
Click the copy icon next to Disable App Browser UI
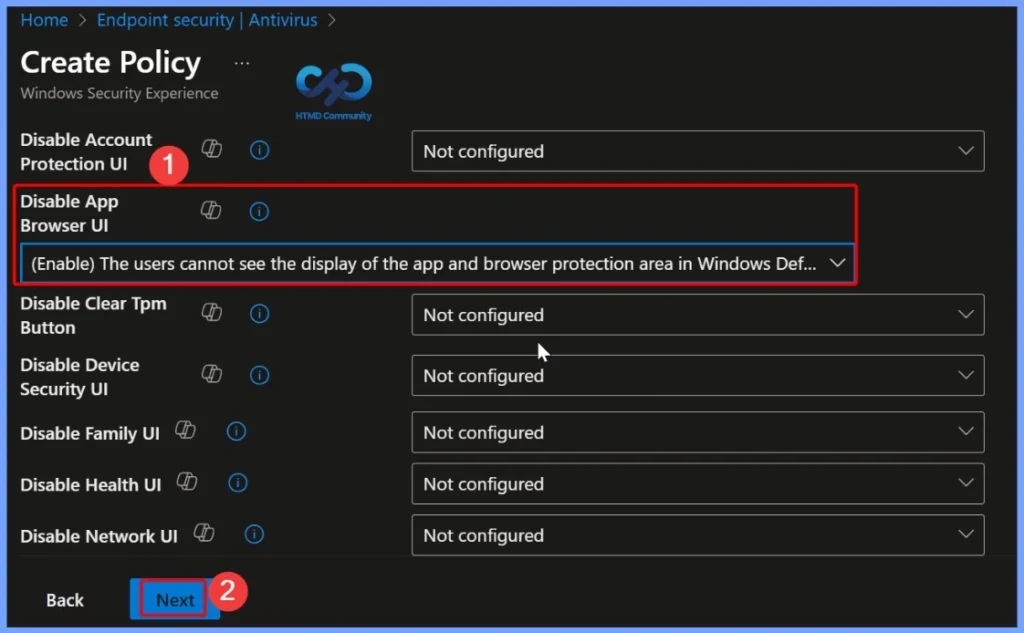click(211, 211)
